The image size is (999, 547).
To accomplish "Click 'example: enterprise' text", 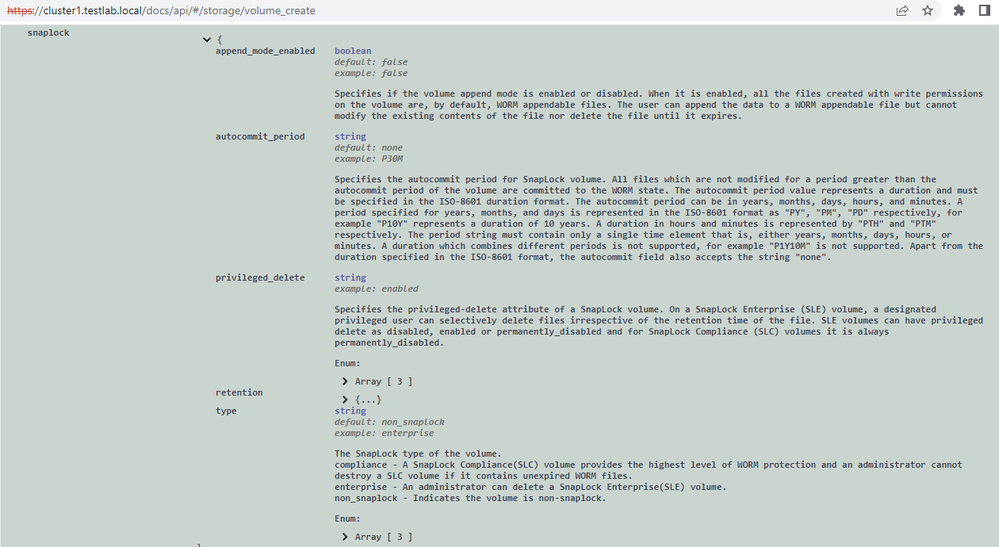I will (384, 433).
